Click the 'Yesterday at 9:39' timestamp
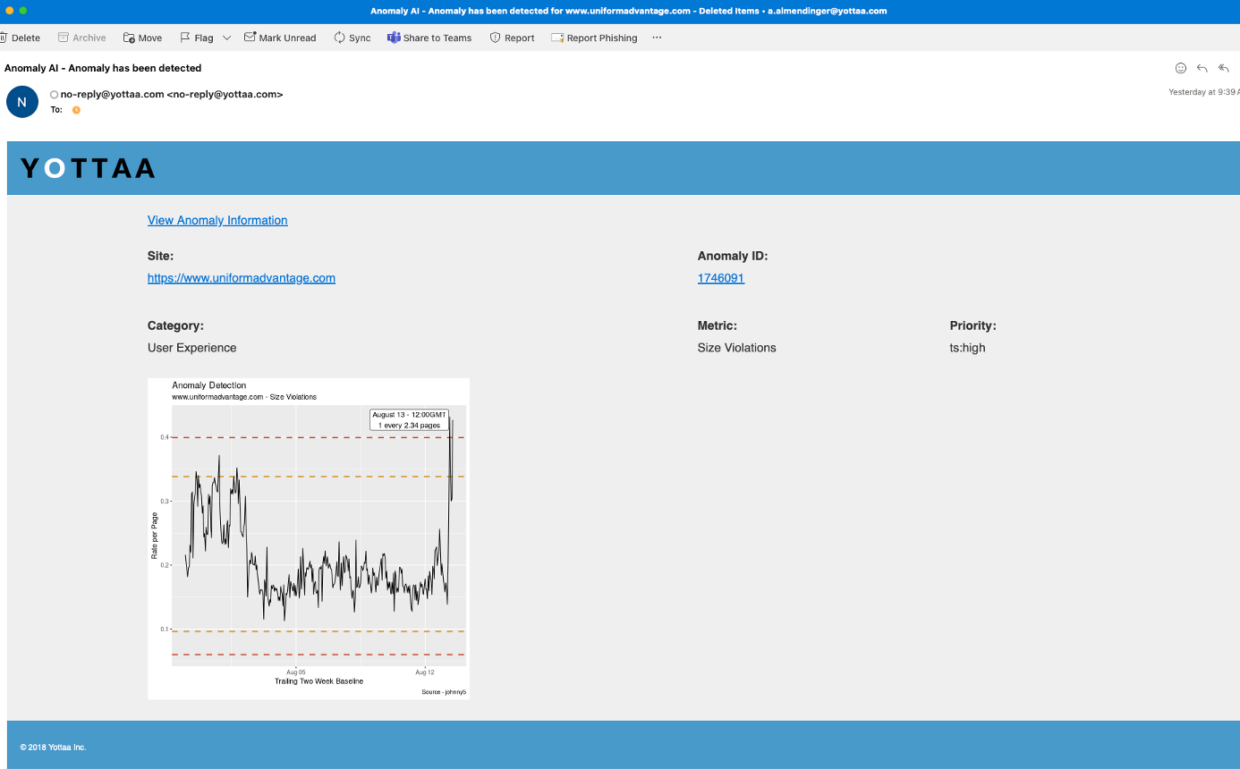Image resolution: width=1240 pixels, height=769 pixels. (x=1204, y=92)
